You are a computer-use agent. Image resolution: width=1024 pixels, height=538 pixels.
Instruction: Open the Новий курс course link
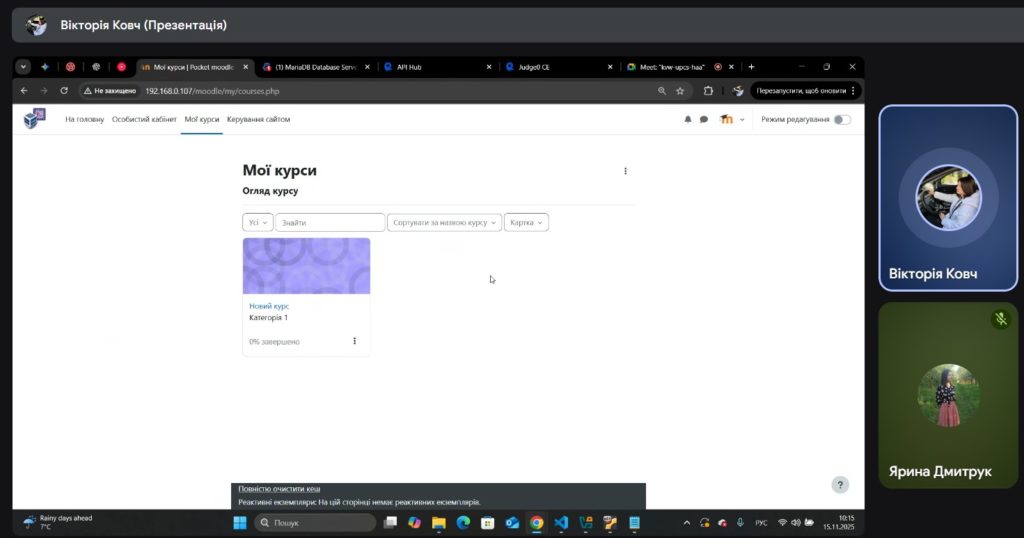(x=269, y=306)
